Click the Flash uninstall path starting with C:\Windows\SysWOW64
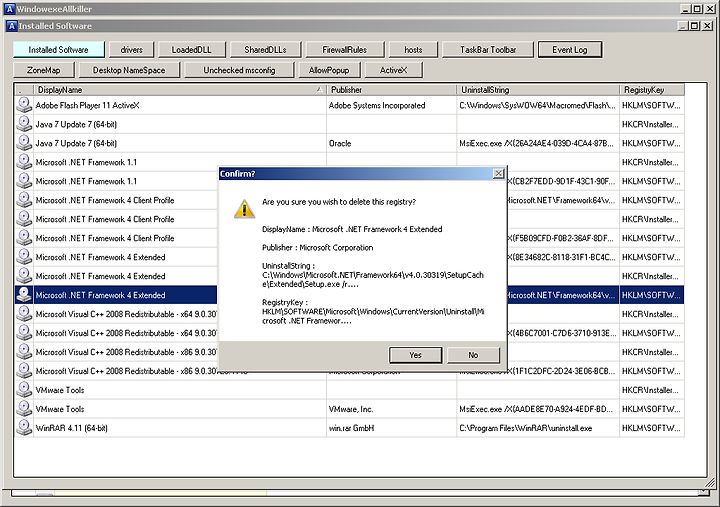This screenshot has height=507, width=720. pyautogui.click(x=537, y=105)
